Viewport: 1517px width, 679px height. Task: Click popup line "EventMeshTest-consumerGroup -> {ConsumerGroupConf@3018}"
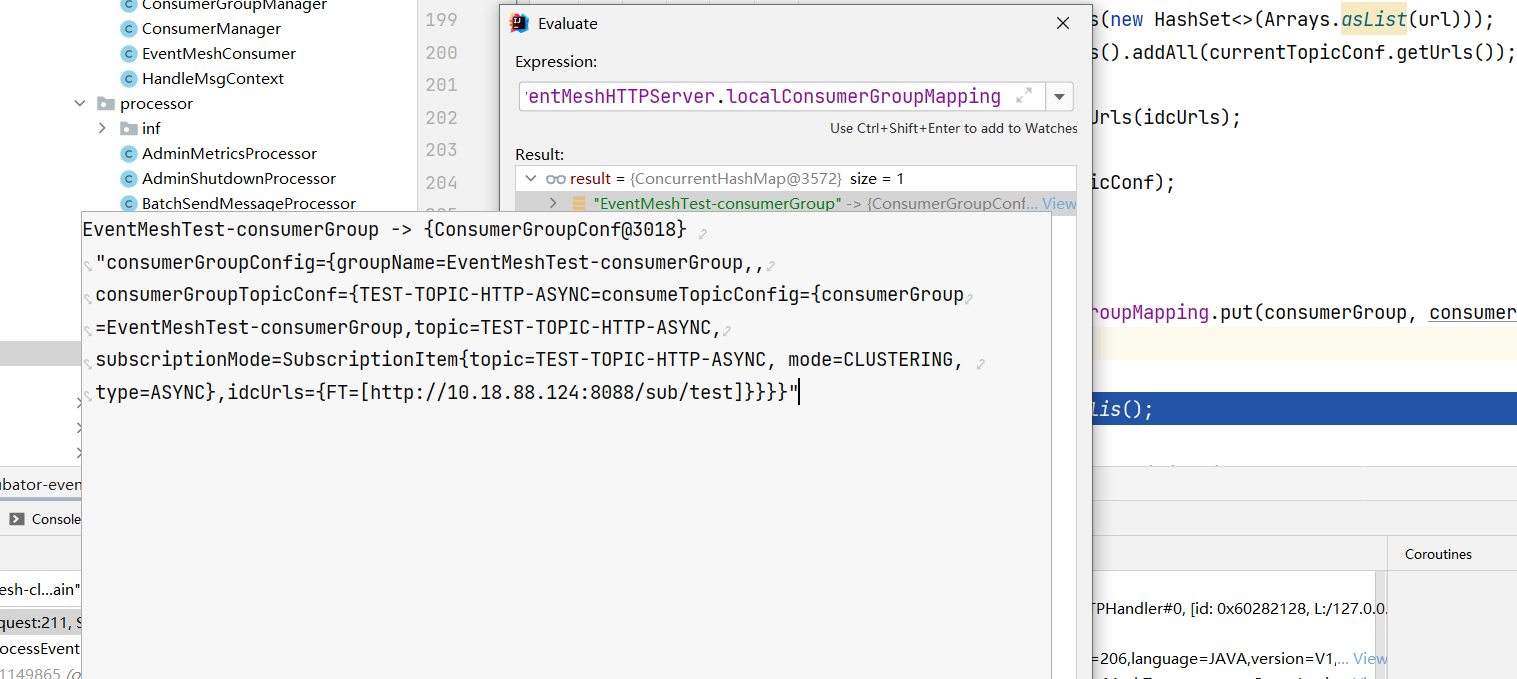tap(385, 230)
